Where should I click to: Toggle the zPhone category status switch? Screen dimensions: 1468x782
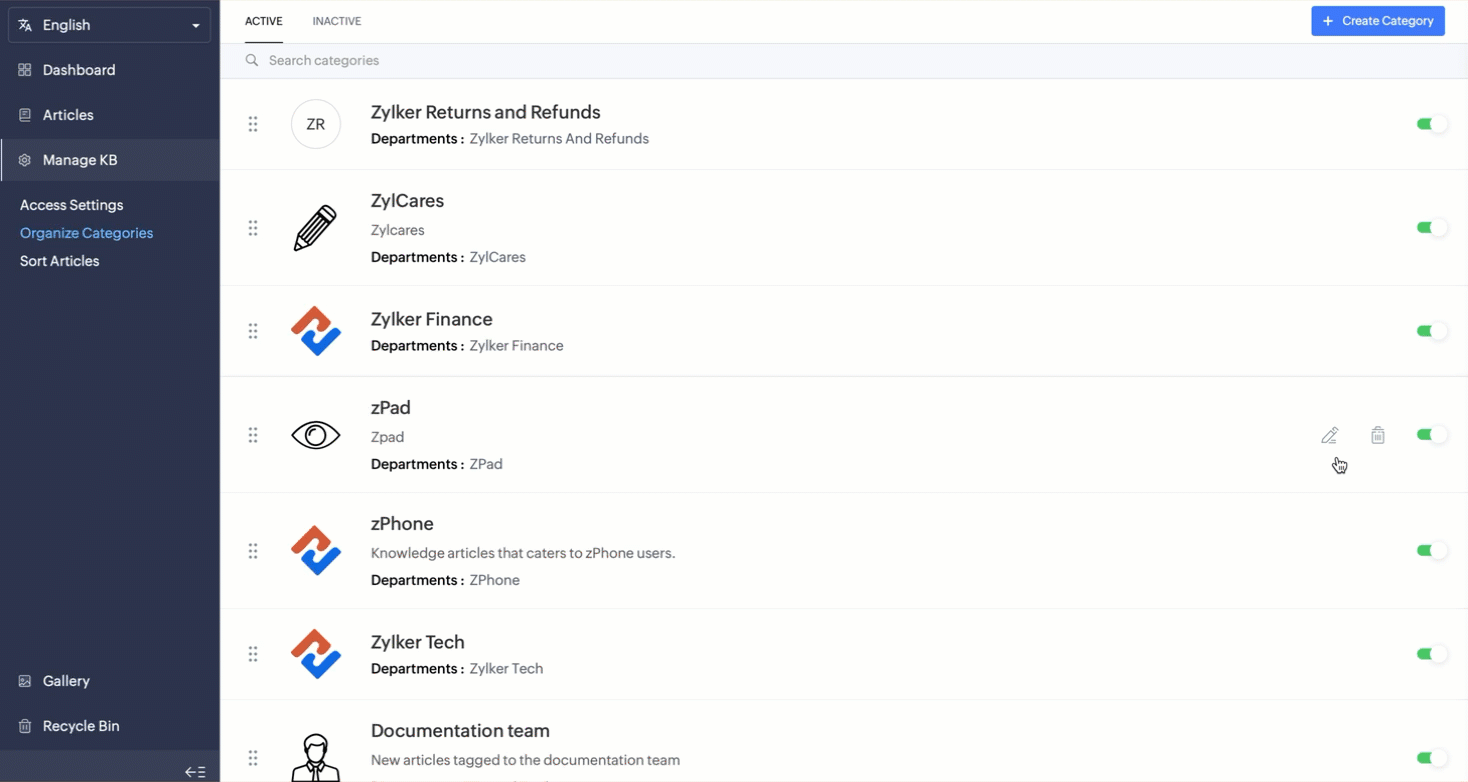tap(1431, 551)
